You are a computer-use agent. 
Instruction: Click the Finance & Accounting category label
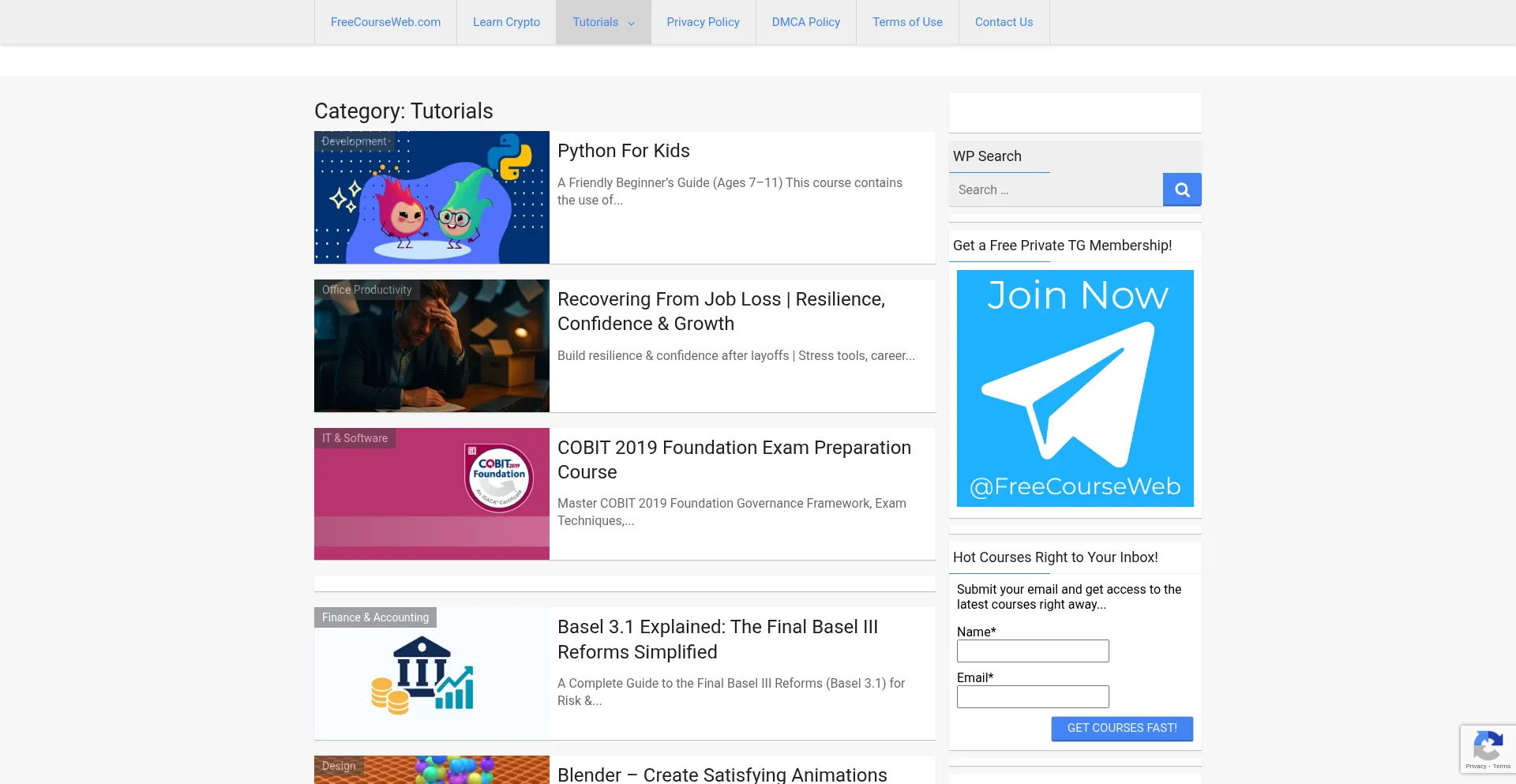[x=375, y=617]
